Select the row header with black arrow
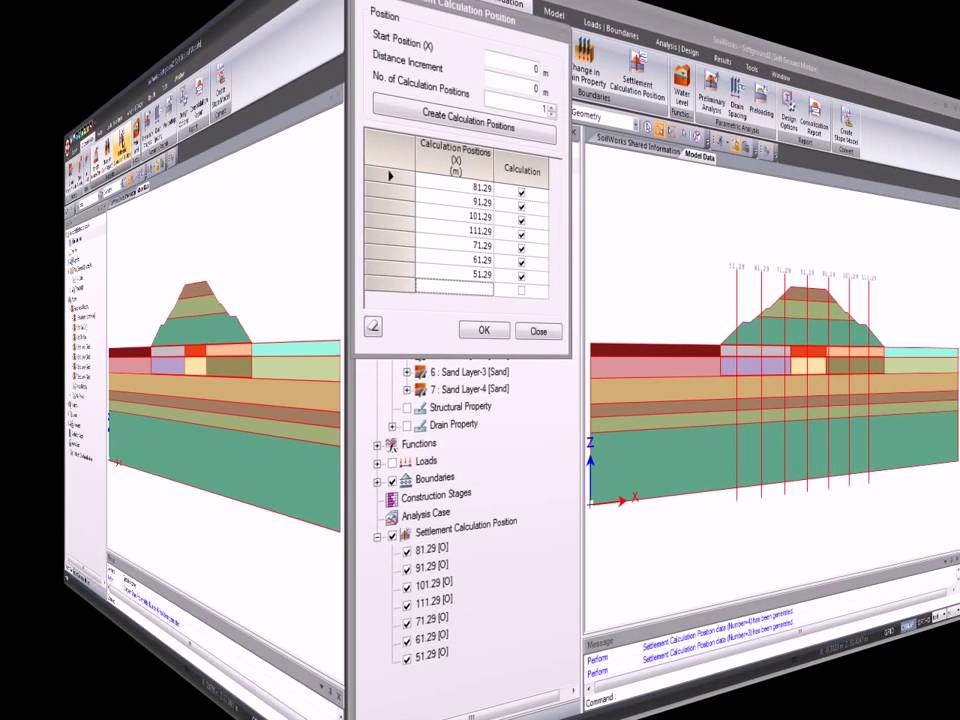Viewport: 960px width, 720px height. pos(390,176)
